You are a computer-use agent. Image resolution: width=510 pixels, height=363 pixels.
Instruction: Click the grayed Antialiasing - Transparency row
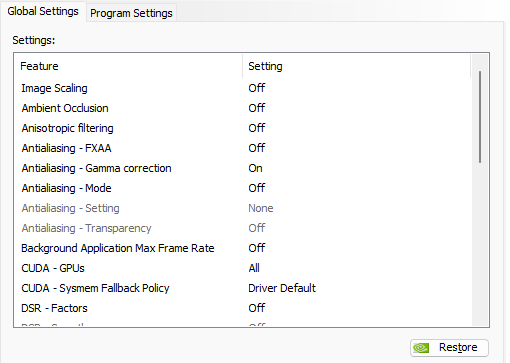[243, 228]
